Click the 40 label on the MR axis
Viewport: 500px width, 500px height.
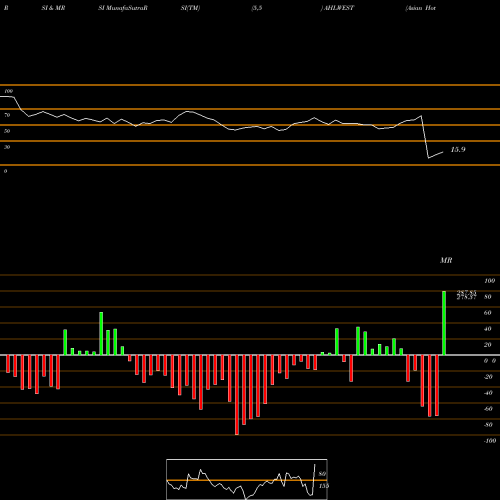click(x=487, y=329)
